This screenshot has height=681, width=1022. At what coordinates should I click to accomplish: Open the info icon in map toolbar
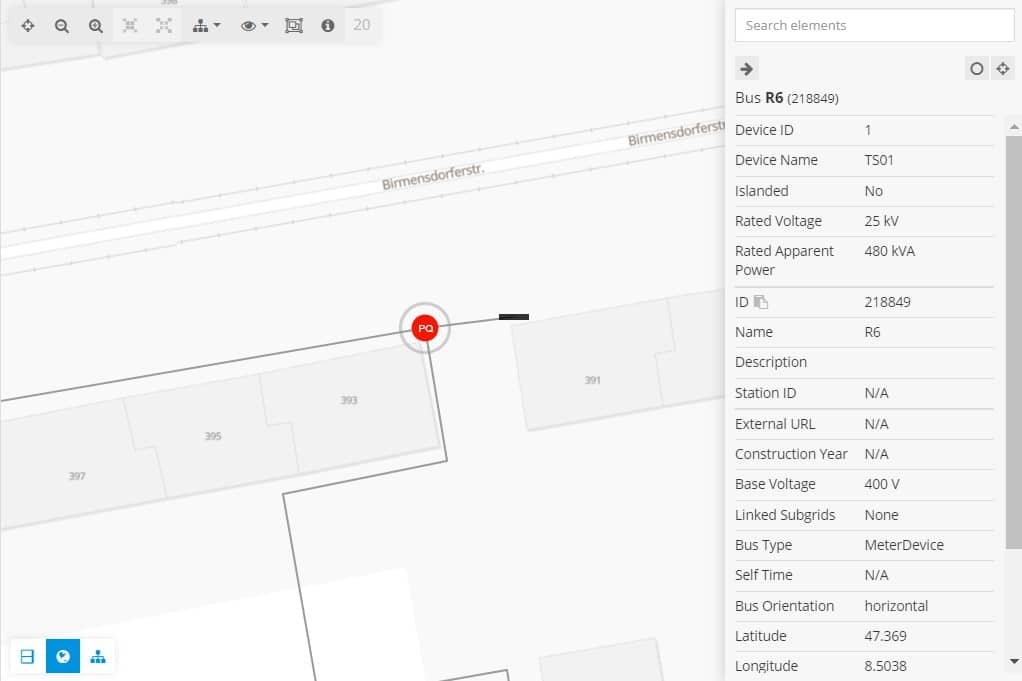(x=327, y=26)
